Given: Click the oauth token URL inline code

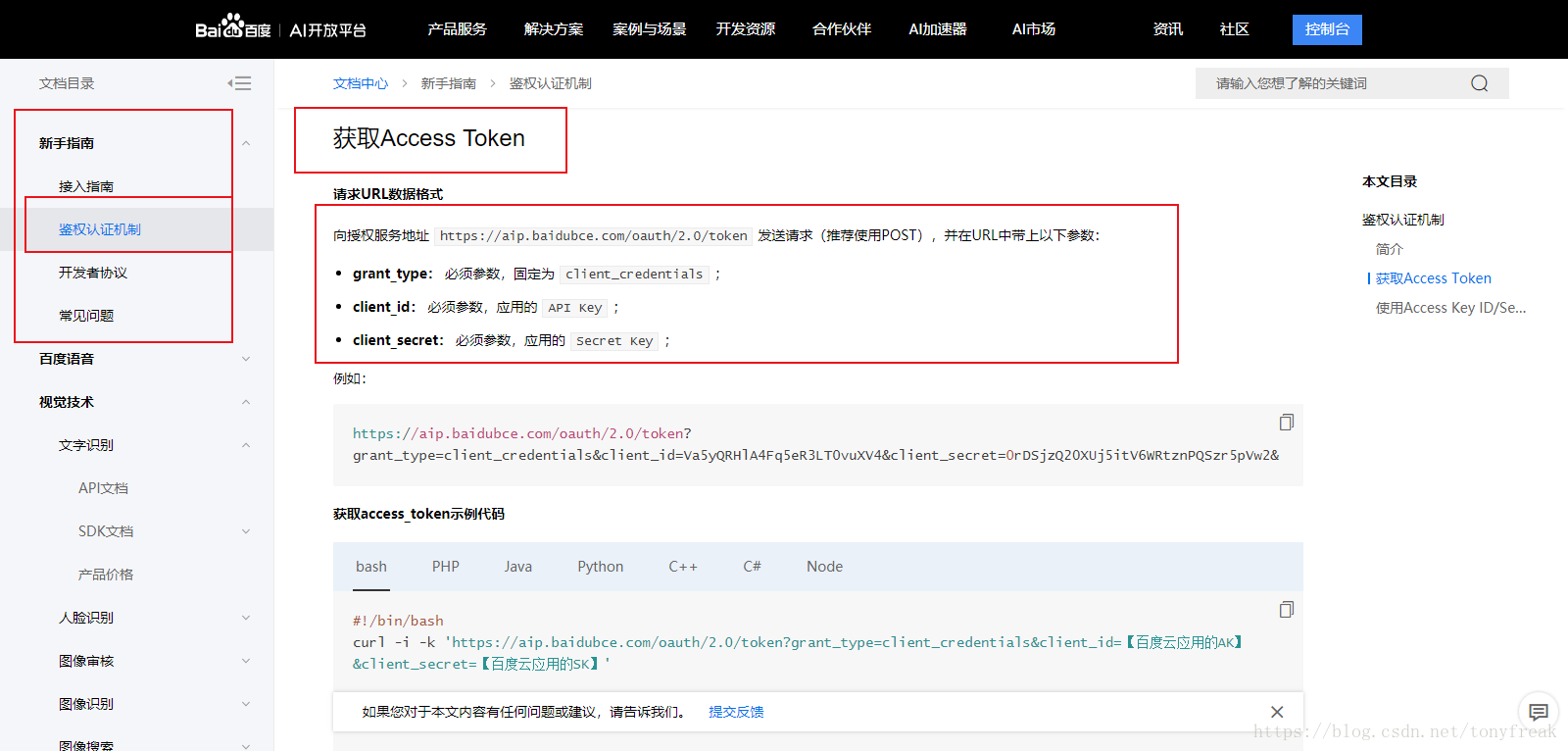Looking at the screenshot, I should [x=594, y=235].
